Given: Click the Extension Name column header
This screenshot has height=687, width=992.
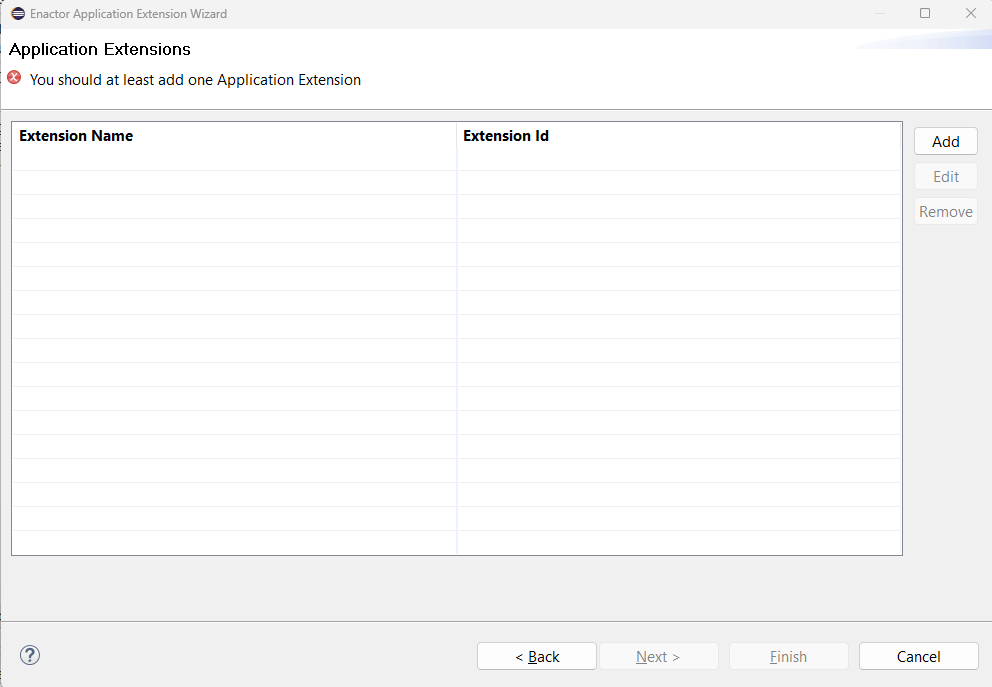Looking at the screenshot, I should 234,135.
